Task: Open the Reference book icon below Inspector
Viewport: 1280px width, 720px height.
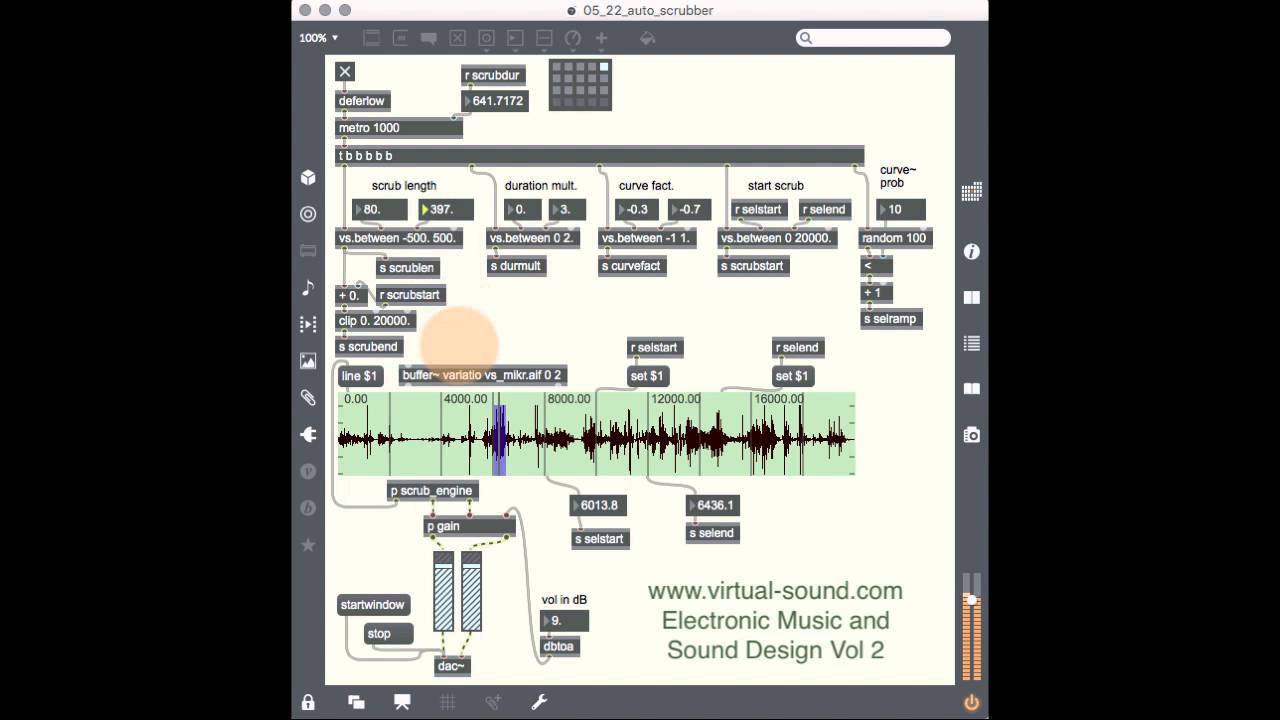Action: 971,297
